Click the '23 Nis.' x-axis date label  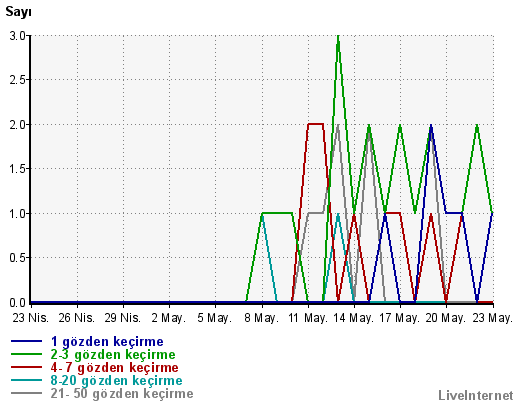tap(31, 318)
